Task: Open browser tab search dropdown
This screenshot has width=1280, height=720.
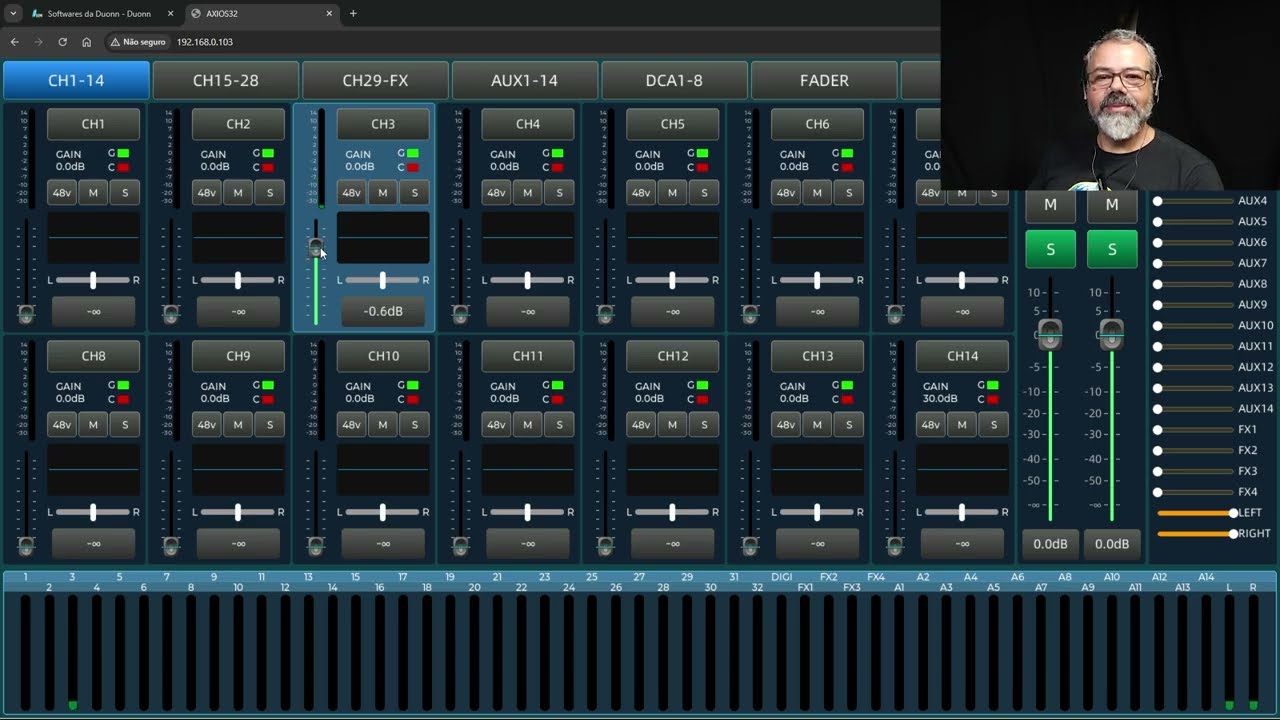Action: click(12, 13)
